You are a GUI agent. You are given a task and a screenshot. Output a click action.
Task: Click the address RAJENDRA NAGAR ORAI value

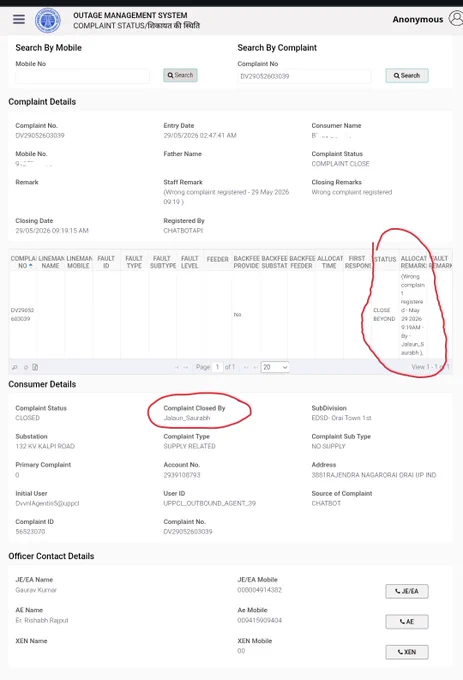coord(374,475)
